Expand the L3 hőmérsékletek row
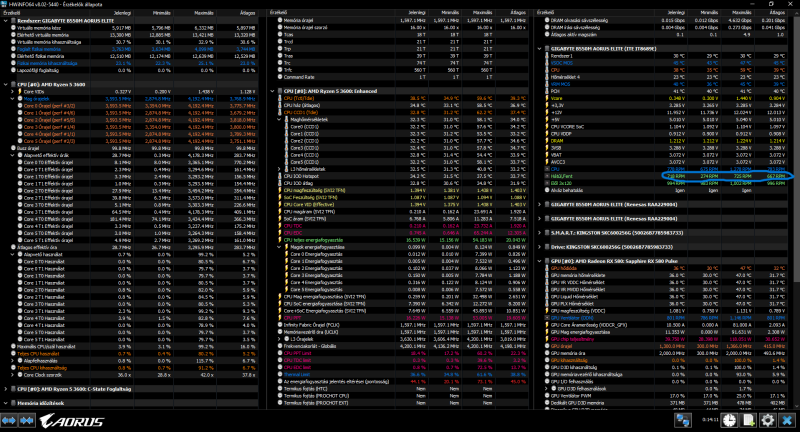This screenshot has width=800, height=432. 279,169
